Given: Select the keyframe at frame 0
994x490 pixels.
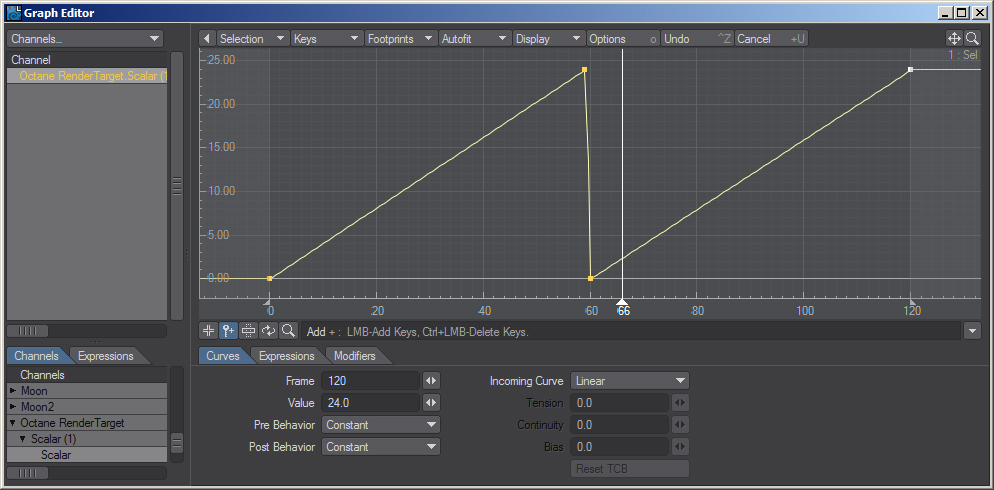Looking at the screenshot, I should (269, 278).
